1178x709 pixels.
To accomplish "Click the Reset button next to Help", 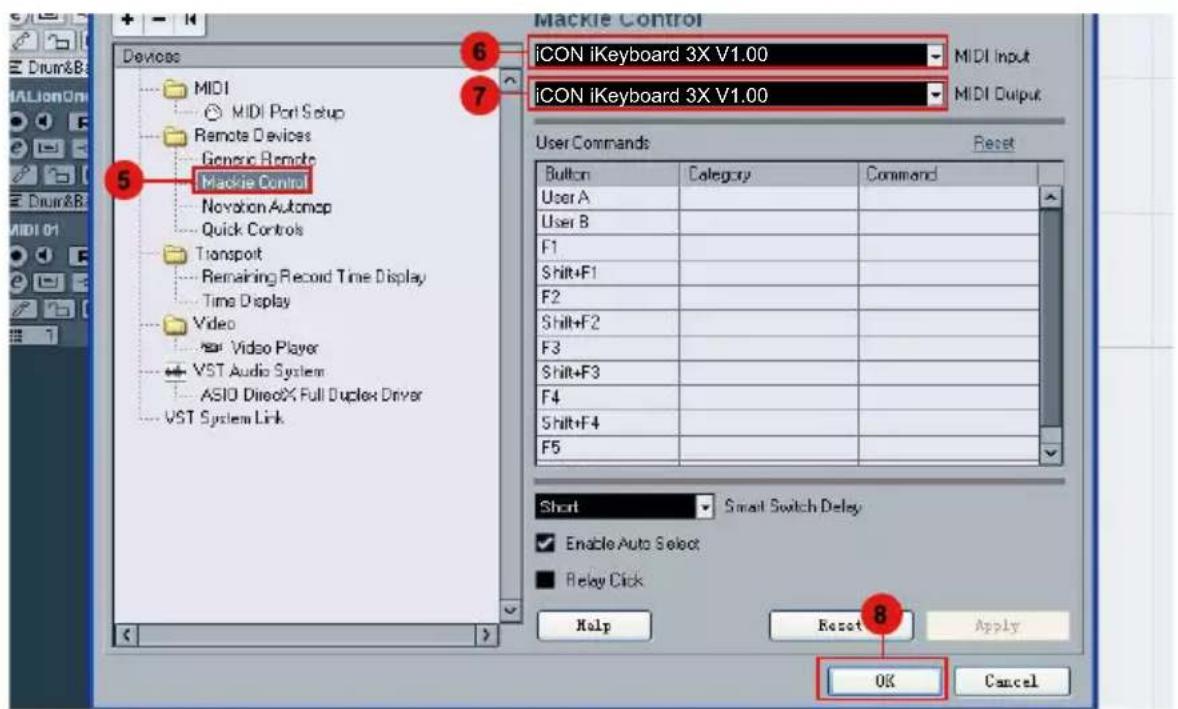I will click(840, 626).
